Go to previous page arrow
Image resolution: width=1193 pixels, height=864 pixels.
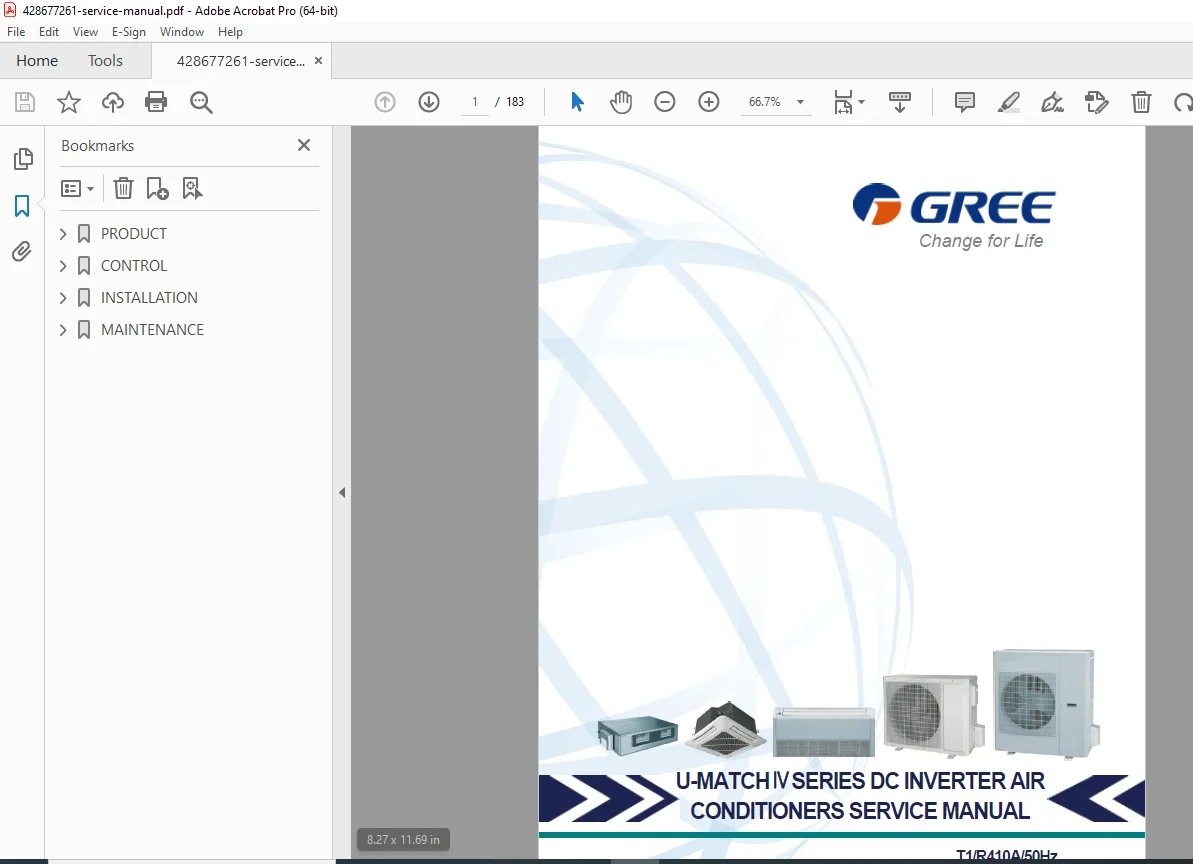pos(385,102)
